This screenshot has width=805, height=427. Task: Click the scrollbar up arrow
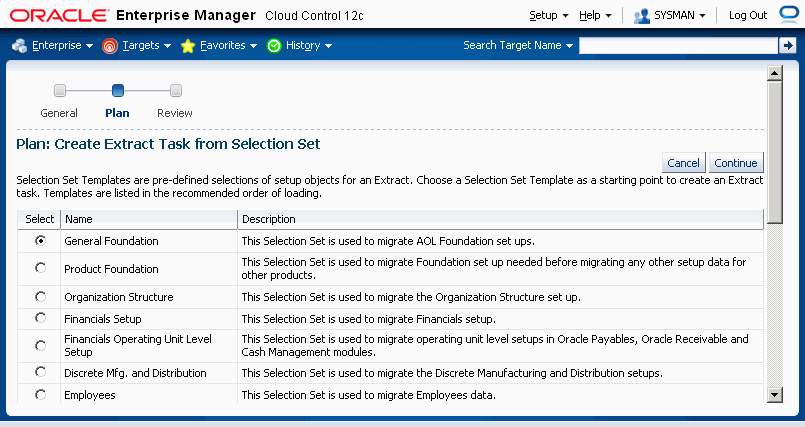pyautogui.click(x=774, y=73)
